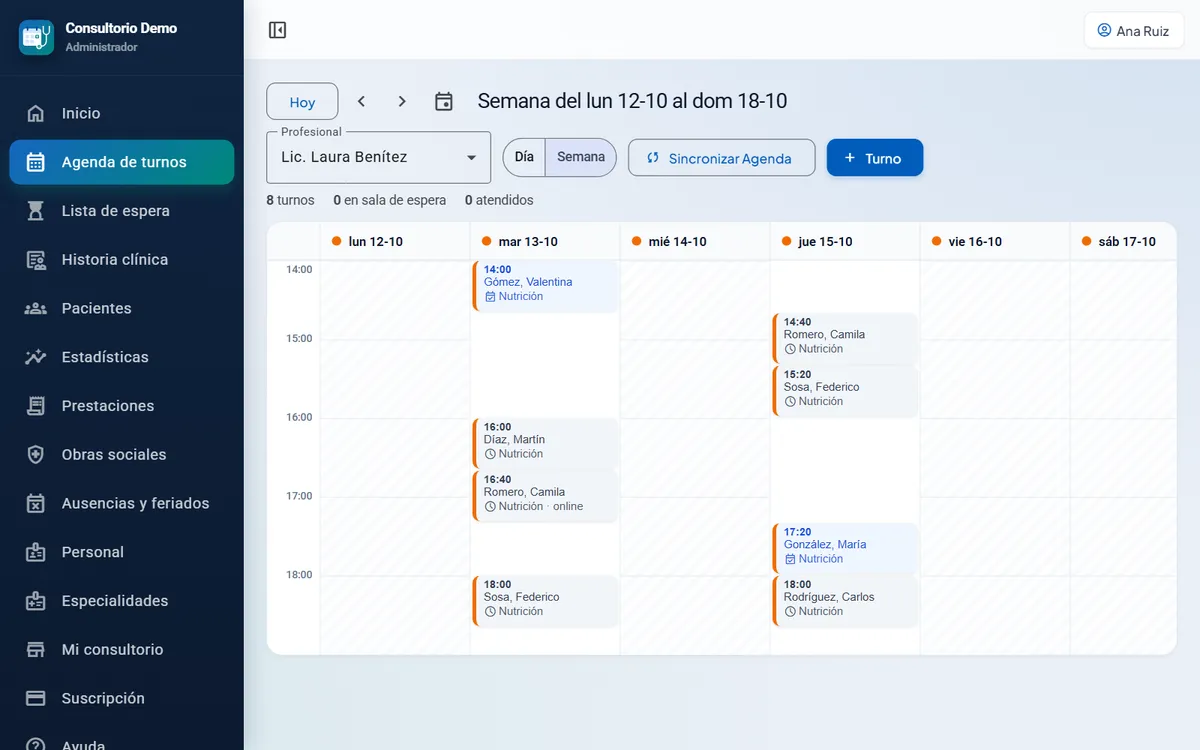The width and height of the screenshot is (1200, 750).
Task: Click the Hoy button
Action: [x=302, y=102]
